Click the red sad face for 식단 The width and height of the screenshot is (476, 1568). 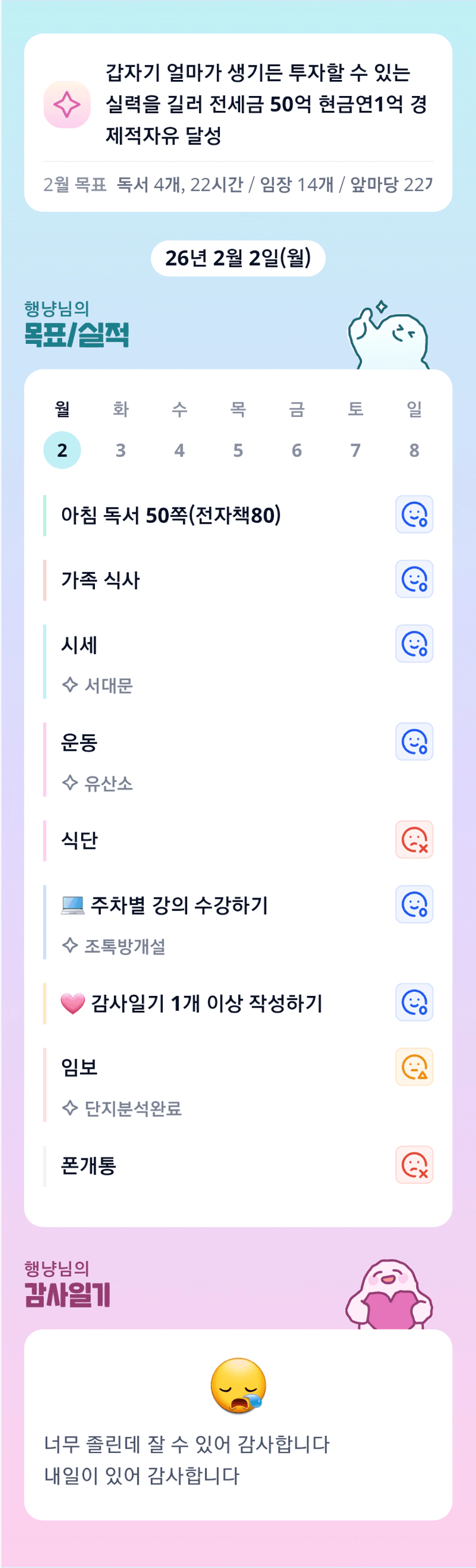414,839
